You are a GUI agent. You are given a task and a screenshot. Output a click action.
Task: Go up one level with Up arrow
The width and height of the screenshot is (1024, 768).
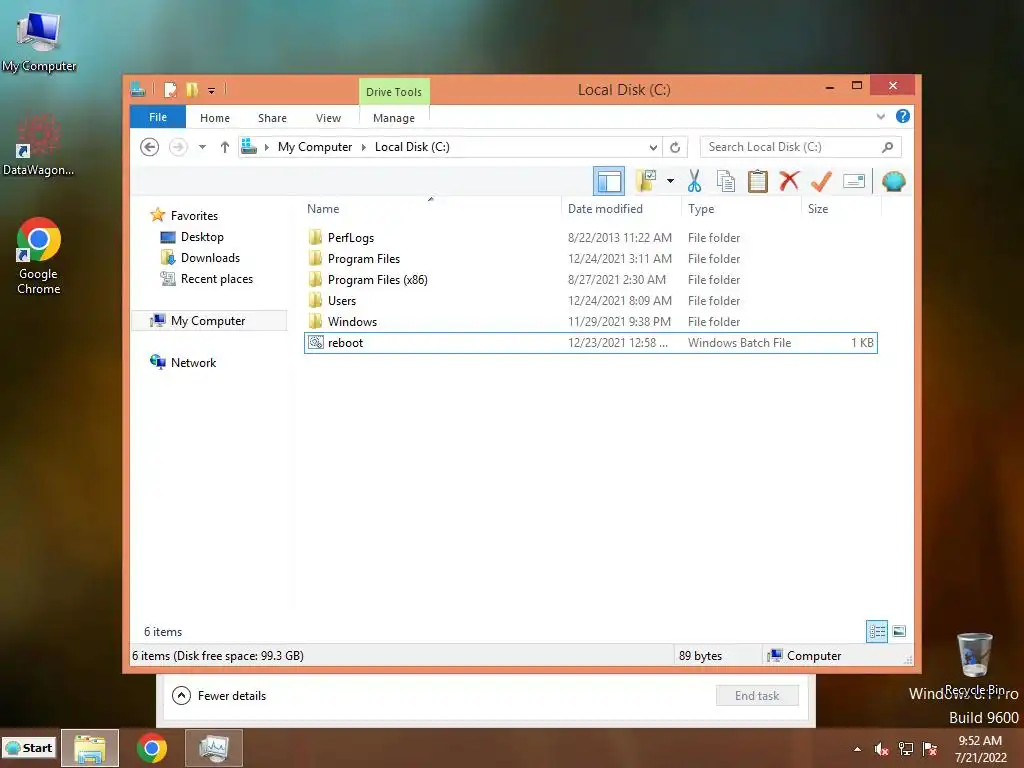[x=225, y=147]
